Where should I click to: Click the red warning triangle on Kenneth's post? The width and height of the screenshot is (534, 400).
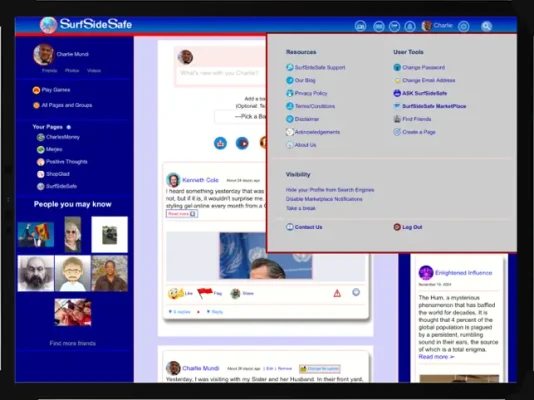click(x=337, y=293)
